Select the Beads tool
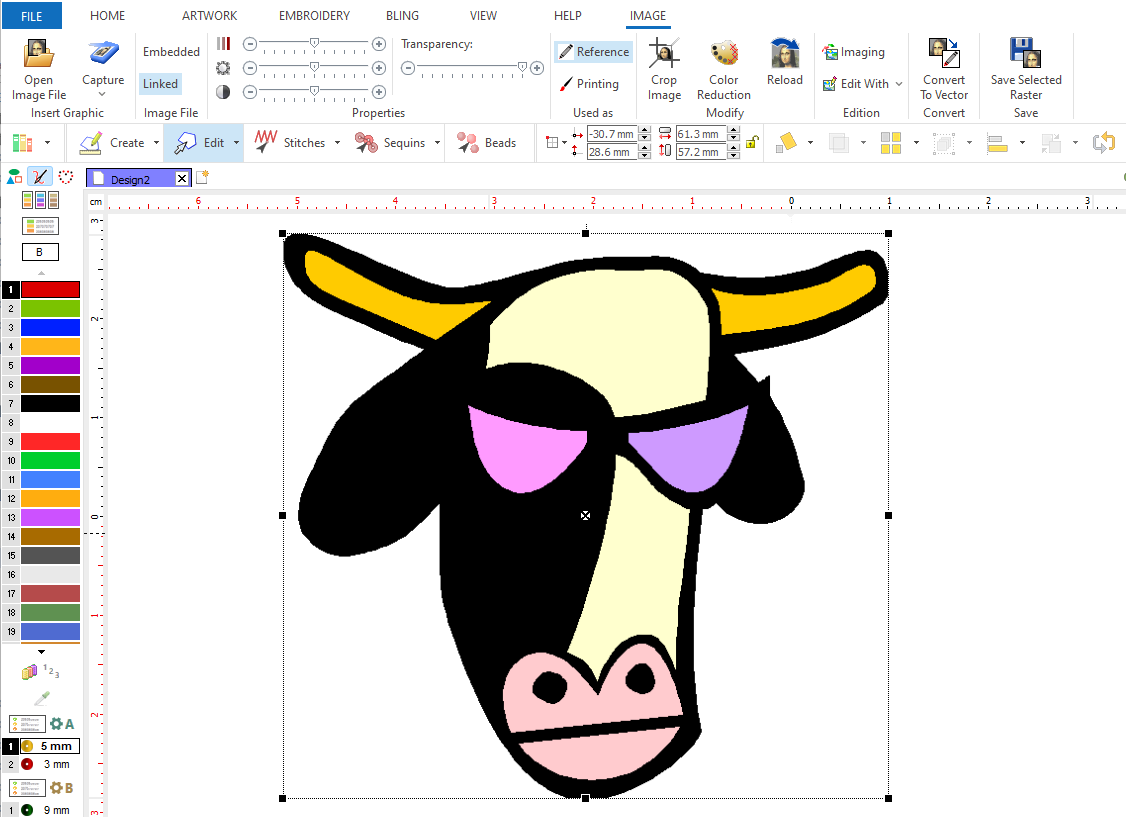The image size is (1126, 817). coord(488,143)
